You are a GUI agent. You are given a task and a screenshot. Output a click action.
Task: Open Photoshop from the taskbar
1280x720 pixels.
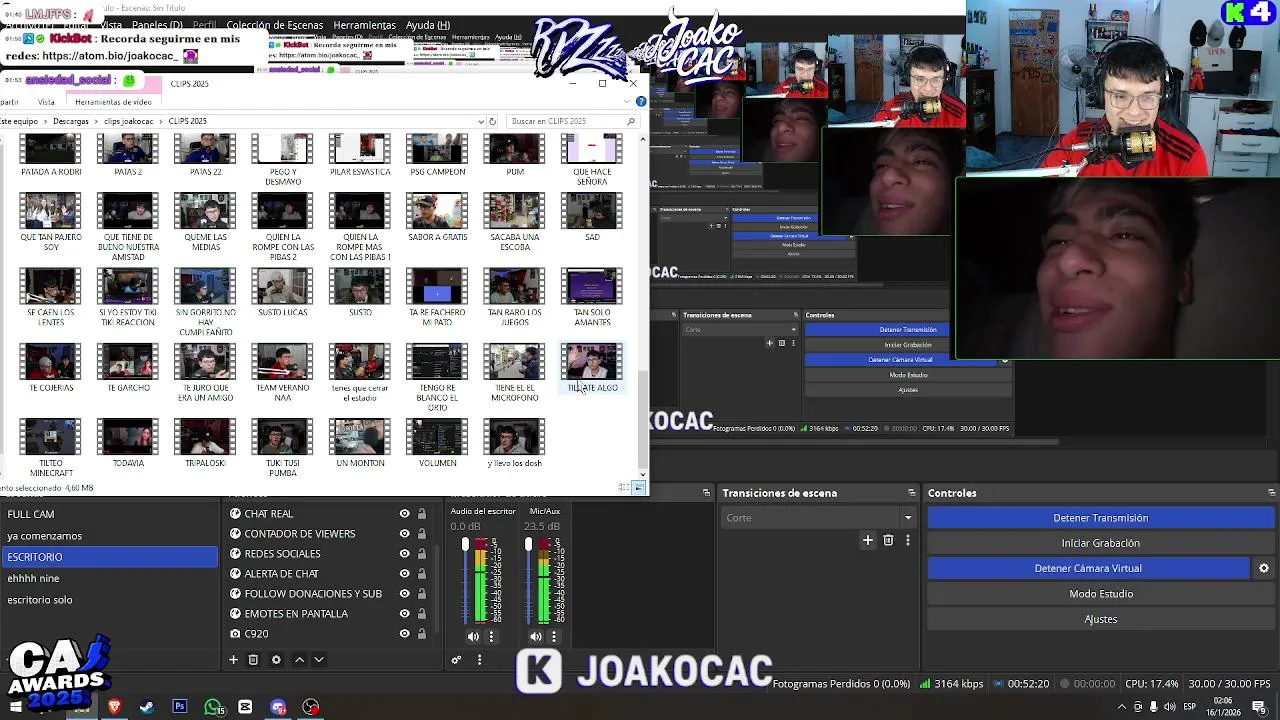point(180,707)
